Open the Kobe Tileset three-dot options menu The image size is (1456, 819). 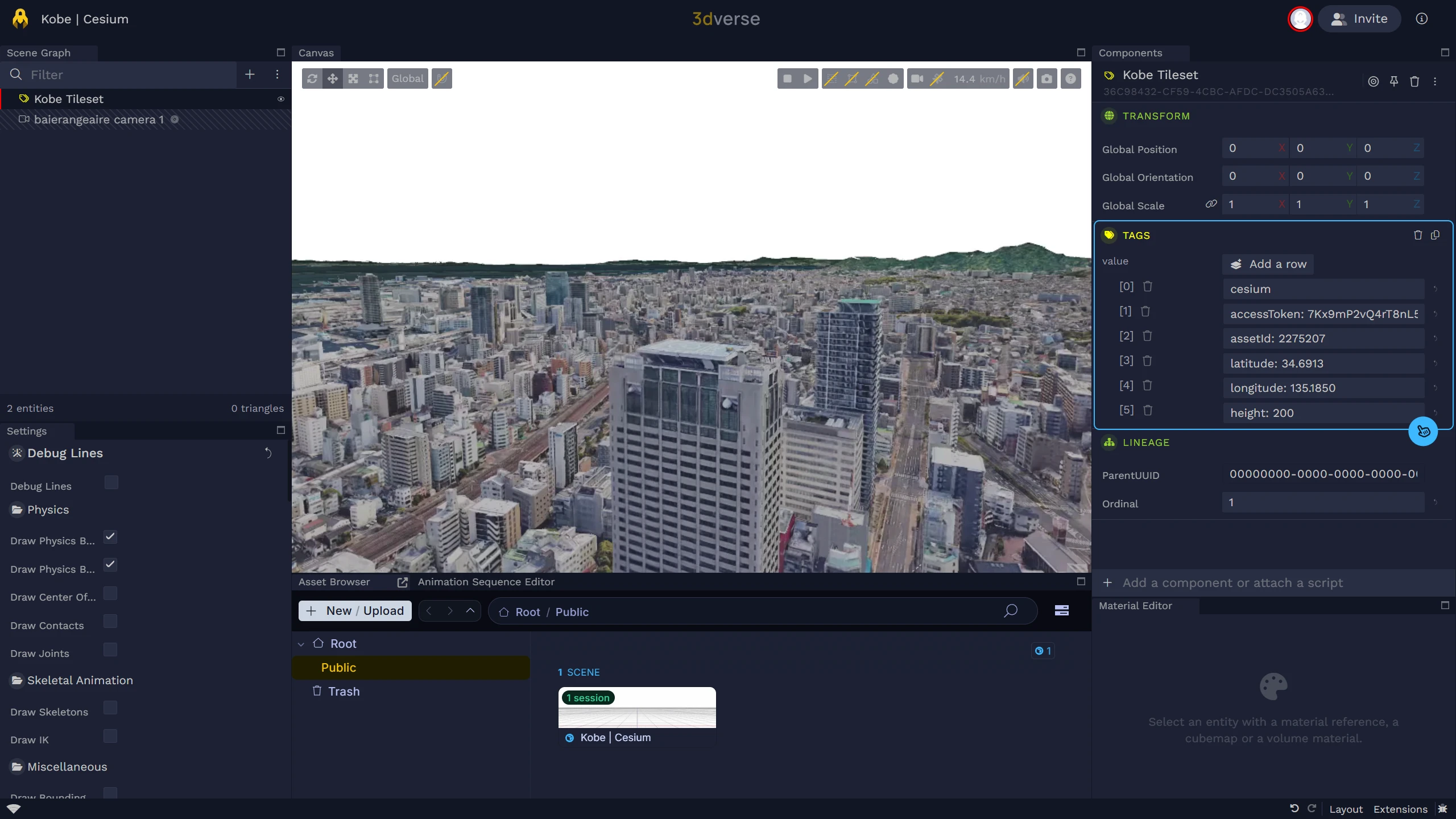click(1435, 81)
